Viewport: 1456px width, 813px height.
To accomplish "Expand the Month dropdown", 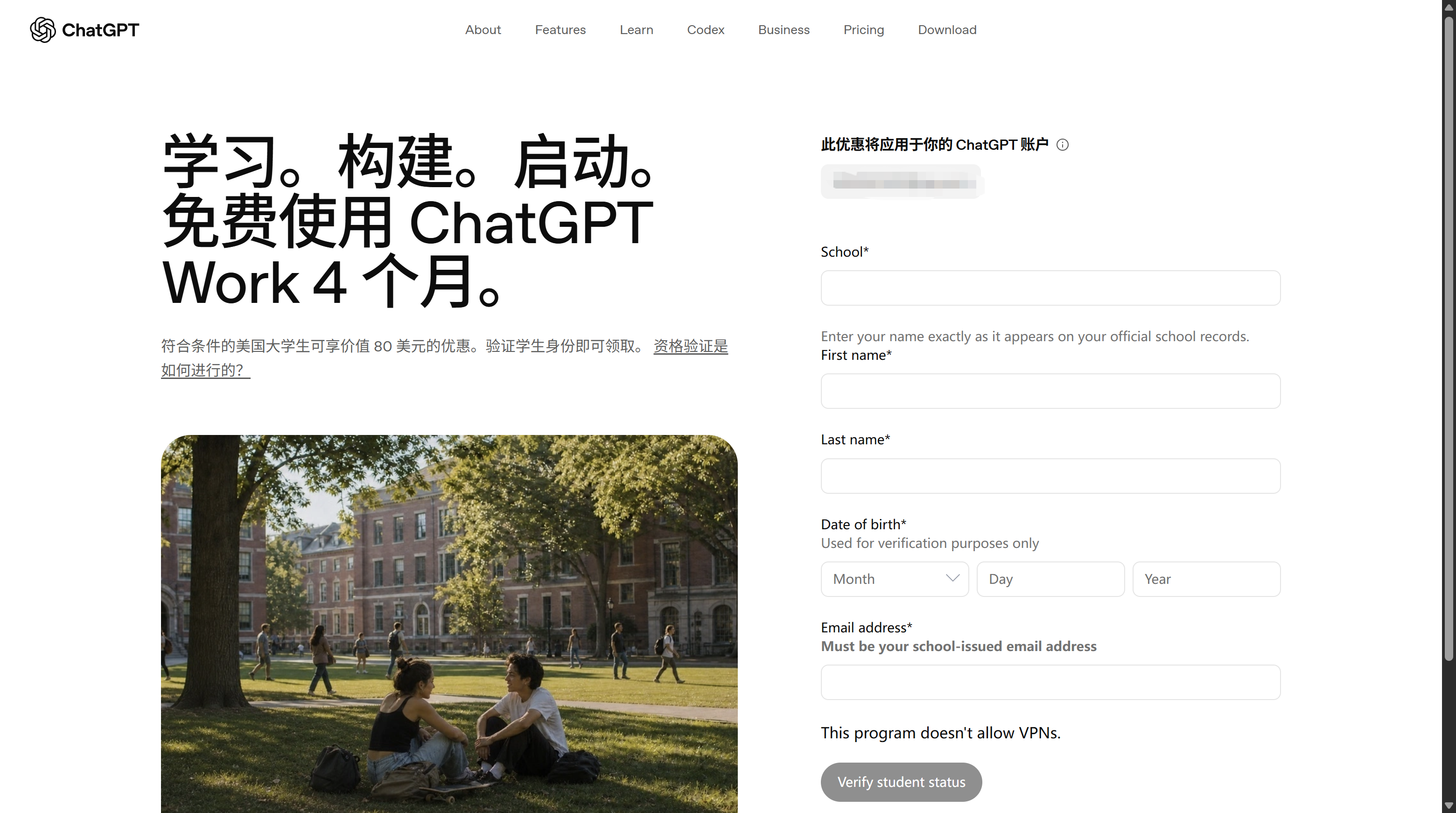I will pyautogui.click(x=894, y=579).
